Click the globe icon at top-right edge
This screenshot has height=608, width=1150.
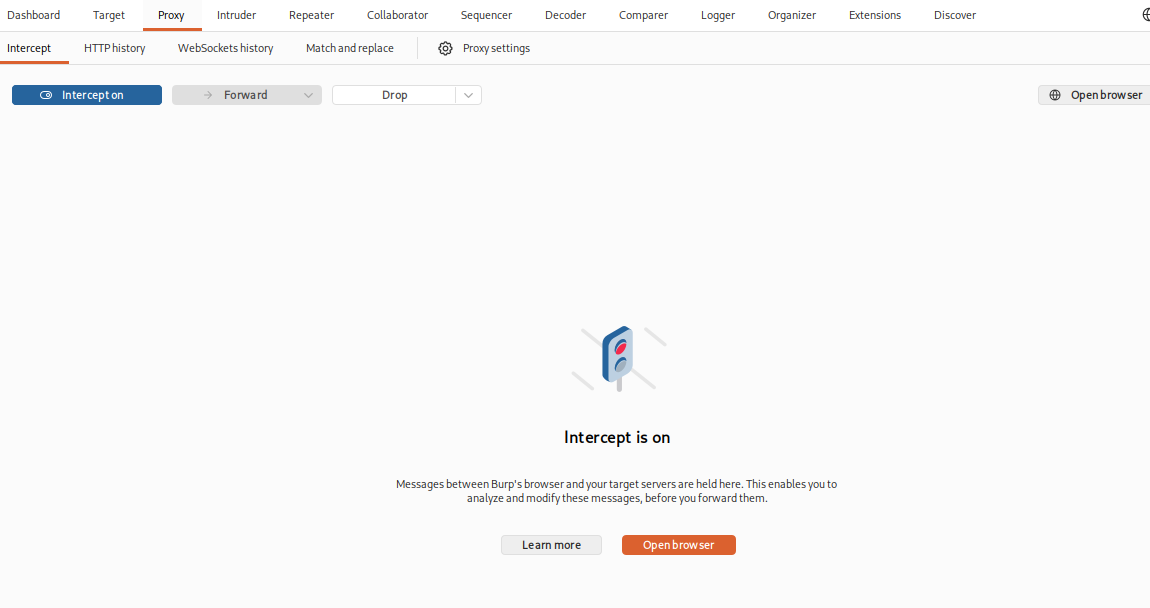1146,15
